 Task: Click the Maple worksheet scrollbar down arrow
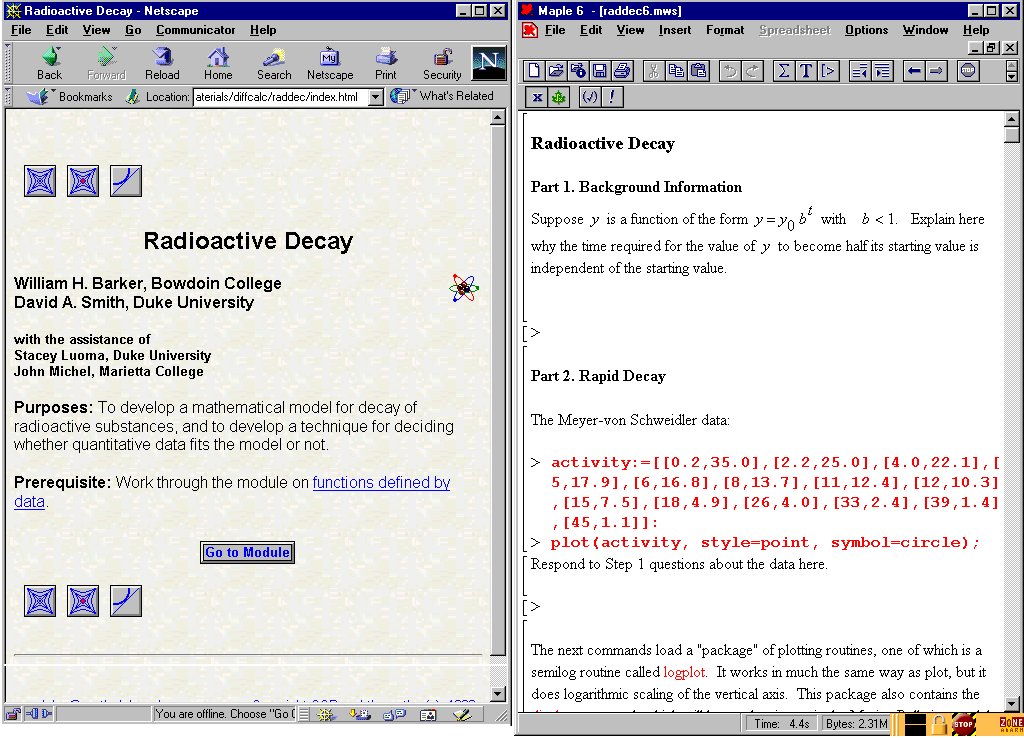point(1011,704)
